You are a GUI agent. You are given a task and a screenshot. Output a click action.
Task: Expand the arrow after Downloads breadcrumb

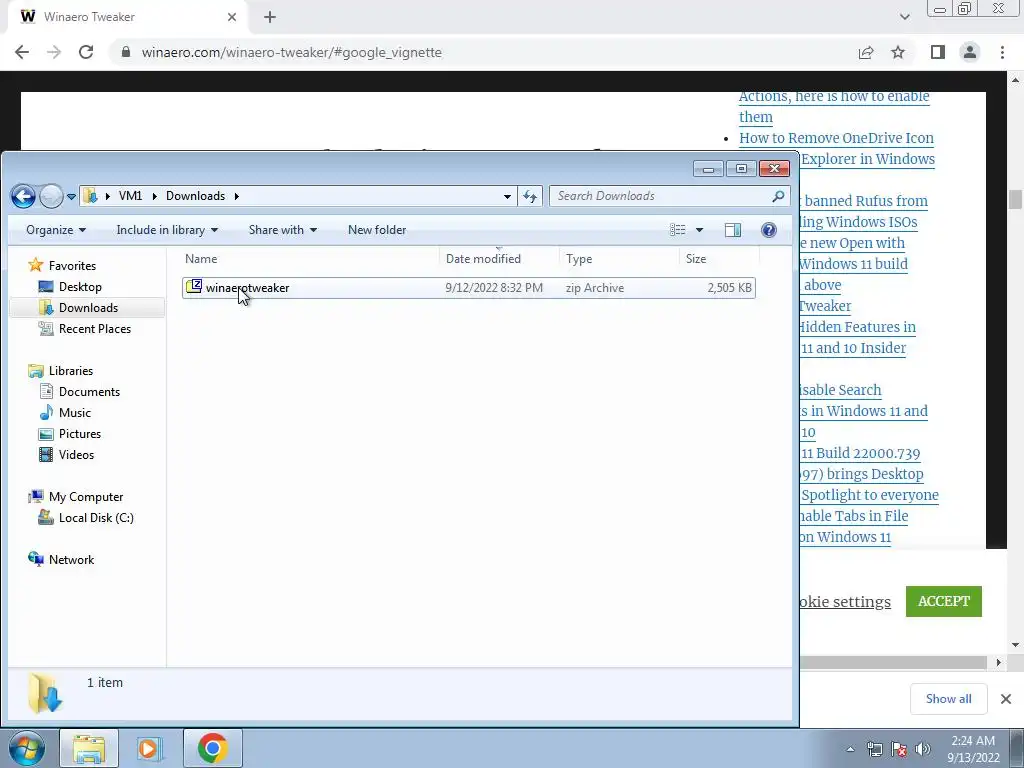point(236,196)
